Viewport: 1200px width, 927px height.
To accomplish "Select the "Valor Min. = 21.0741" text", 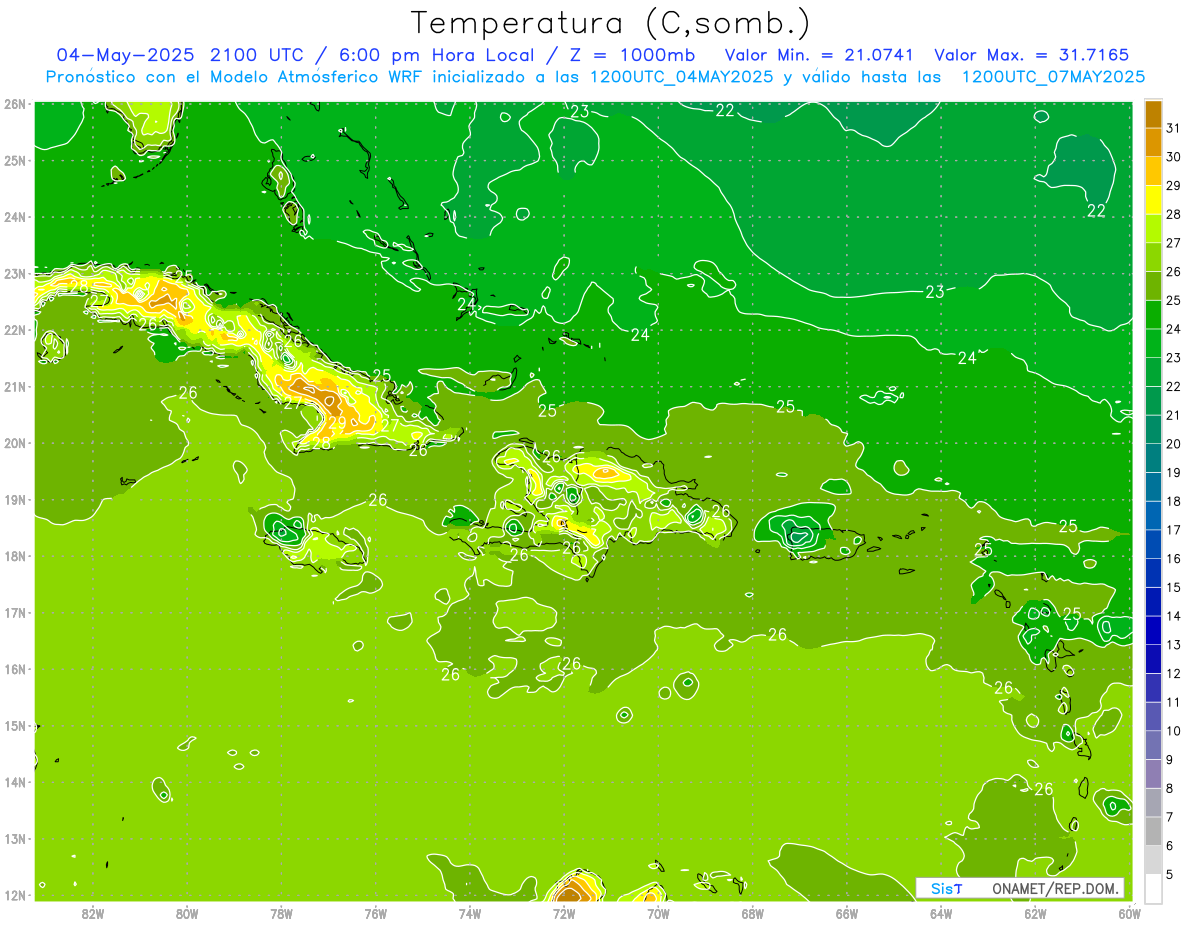I will point(819,55).
